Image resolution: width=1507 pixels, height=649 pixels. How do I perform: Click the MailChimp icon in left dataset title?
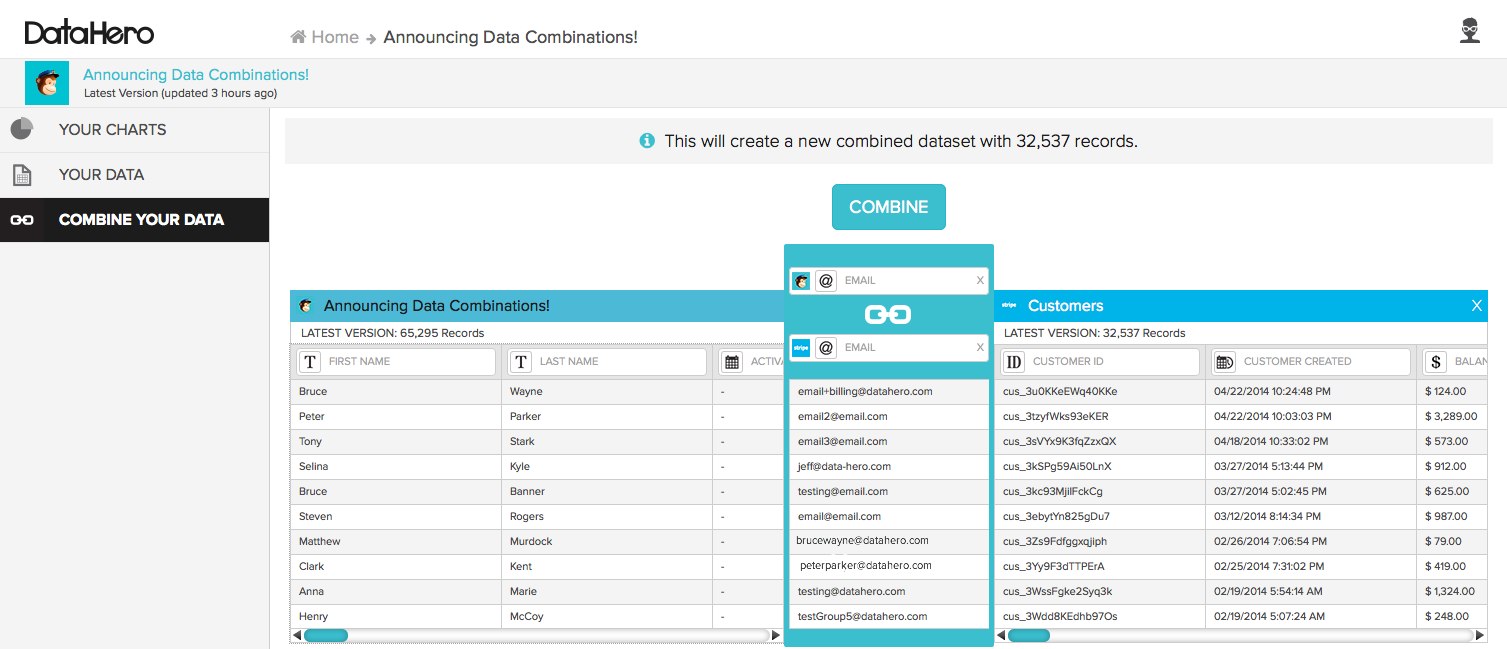click(x=306, y=306)
